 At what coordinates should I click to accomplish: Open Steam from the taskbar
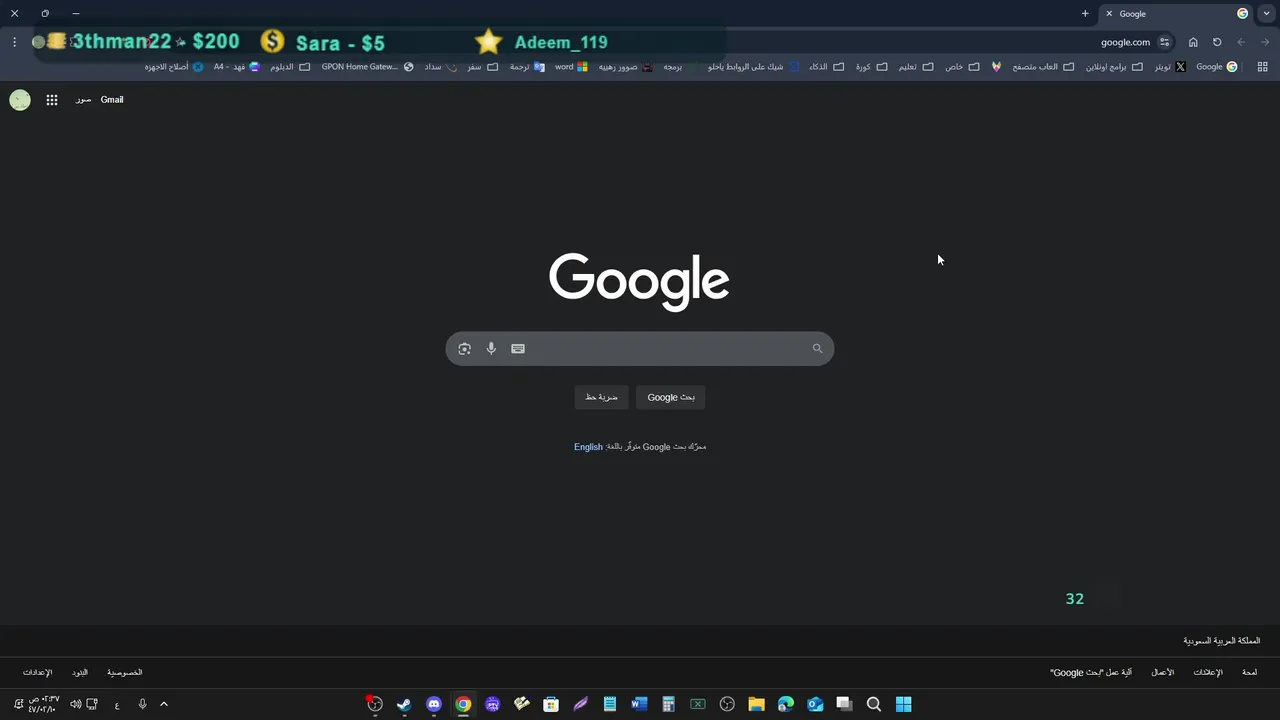[404, 704]
